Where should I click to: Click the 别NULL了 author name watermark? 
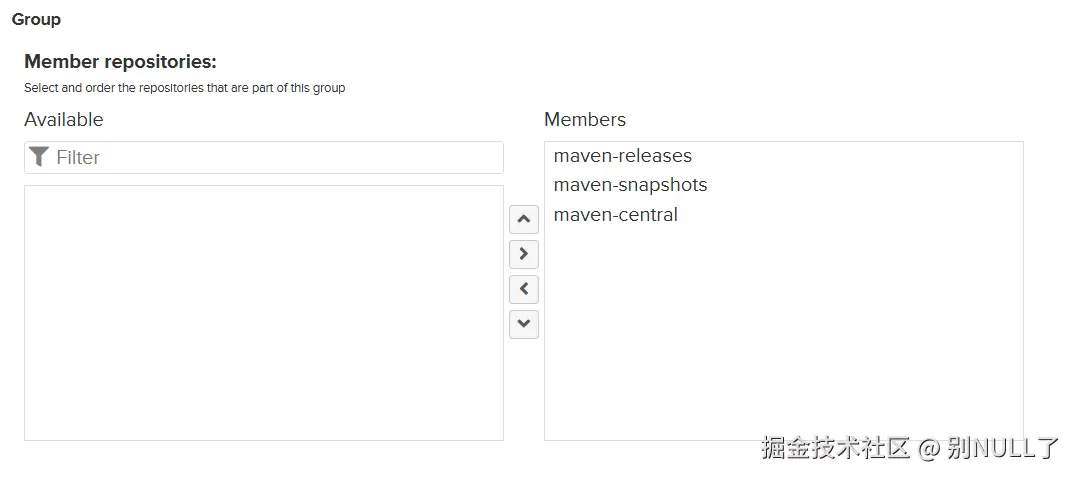(x=1003, y=447)
